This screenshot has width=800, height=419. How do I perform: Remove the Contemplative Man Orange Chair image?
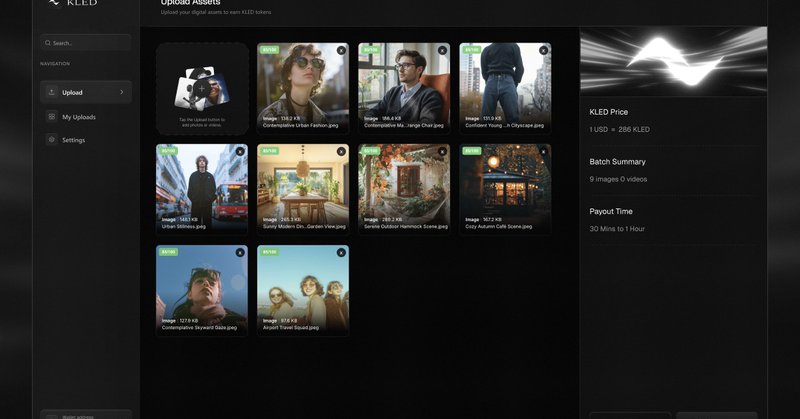point(442,51)
